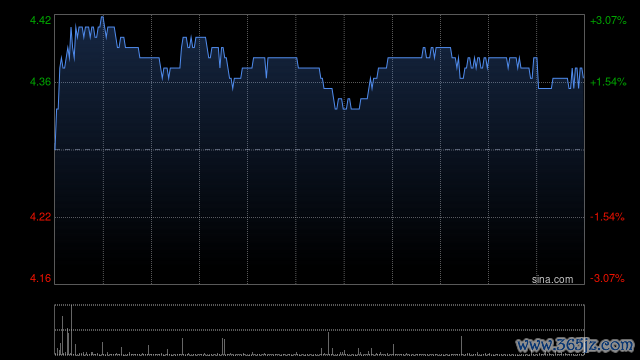Click the www.365jz.com watermark
The height and width of the screenshot is (360, 640).
pyautogui.click(x=575, y=345)
